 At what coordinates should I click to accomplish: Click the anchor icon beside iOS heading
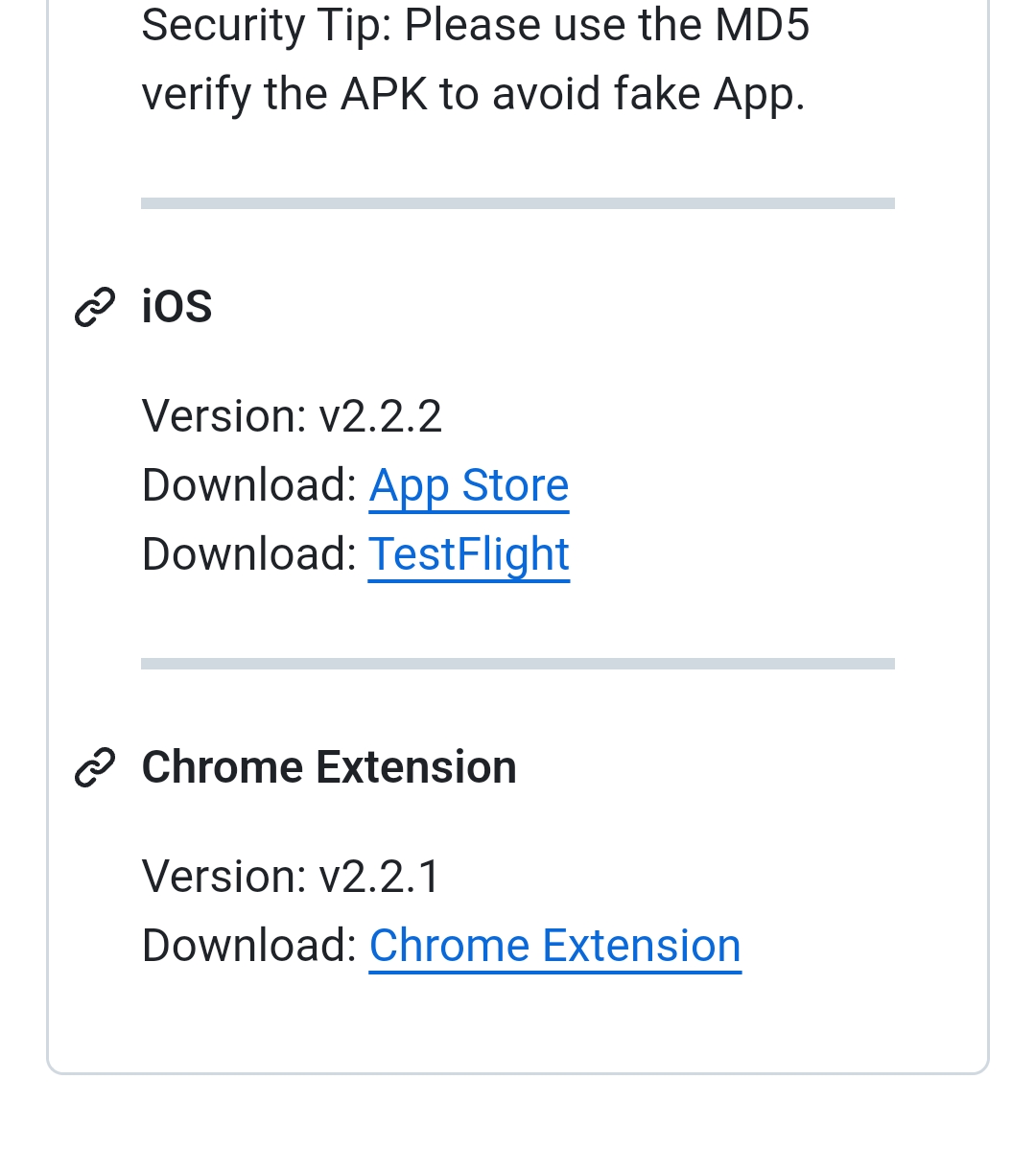[x=95, y=307]
